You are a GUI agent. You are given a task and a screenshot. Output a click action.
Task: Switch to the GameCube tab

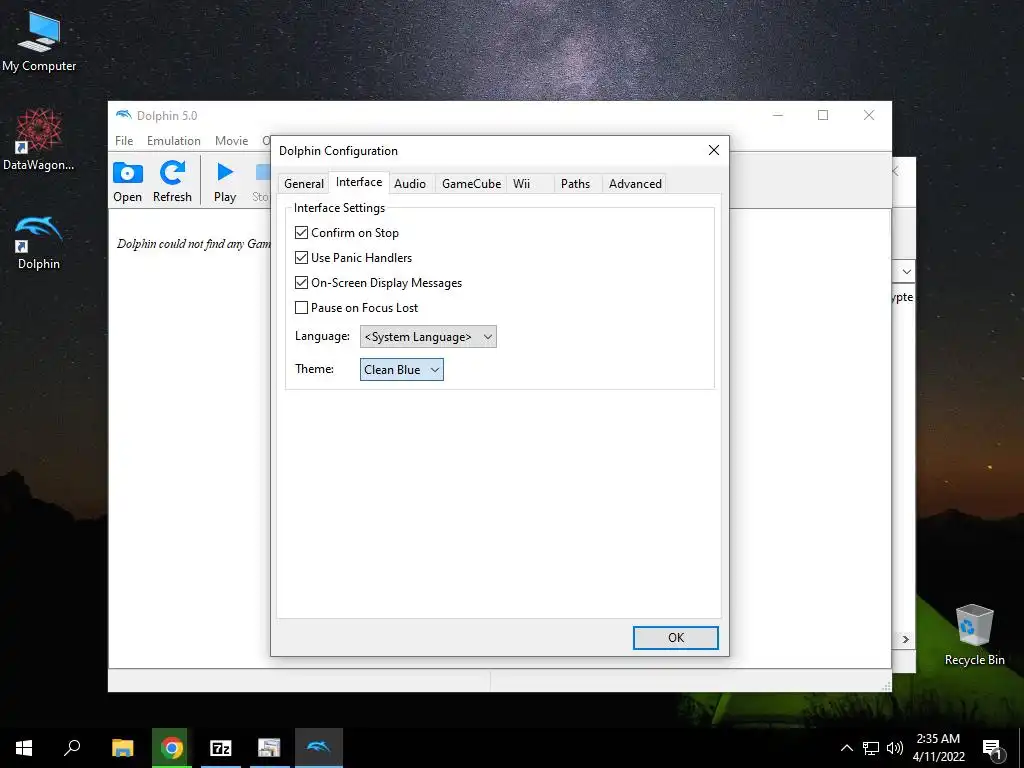(x=472, y=184)
